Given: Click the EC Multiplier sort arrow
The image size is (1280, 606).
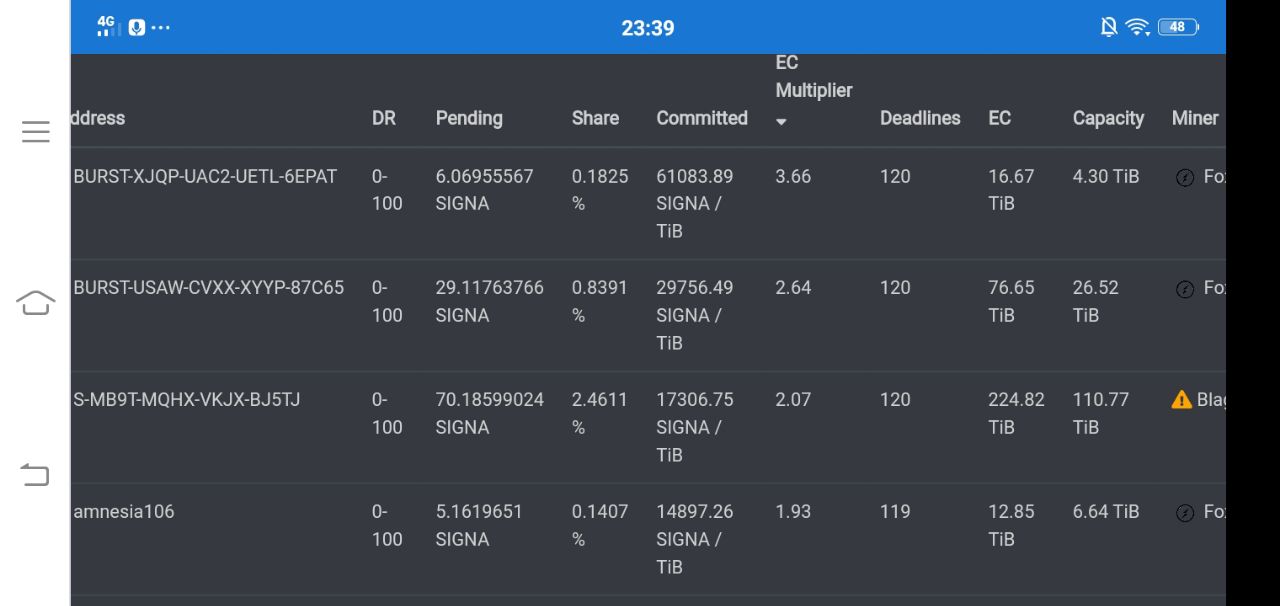Looking at the screenshot, I should pyautogui.click(x=782, y=122).
